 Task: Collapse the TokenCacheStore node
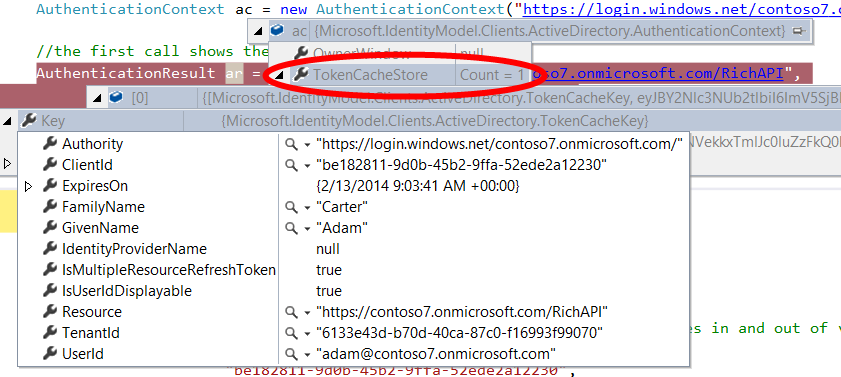279,76
